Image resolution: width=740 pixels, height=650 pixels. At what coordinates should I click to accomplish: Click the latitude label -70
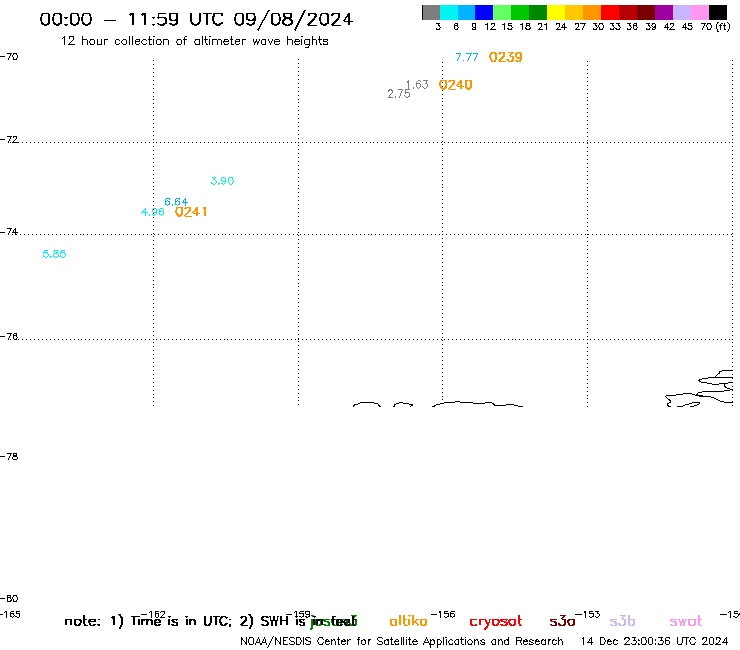tap(9, 57)
